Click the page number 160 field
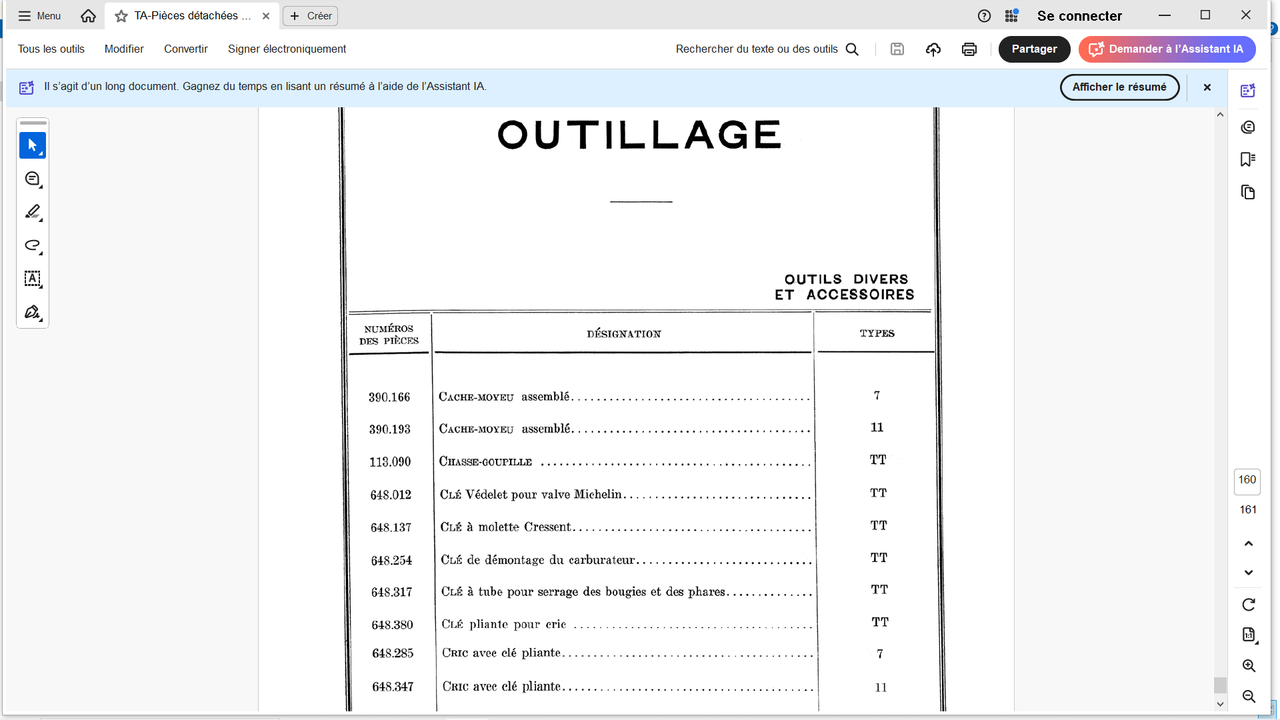This screenshot has height=720, width=1280. [1247, 480]
